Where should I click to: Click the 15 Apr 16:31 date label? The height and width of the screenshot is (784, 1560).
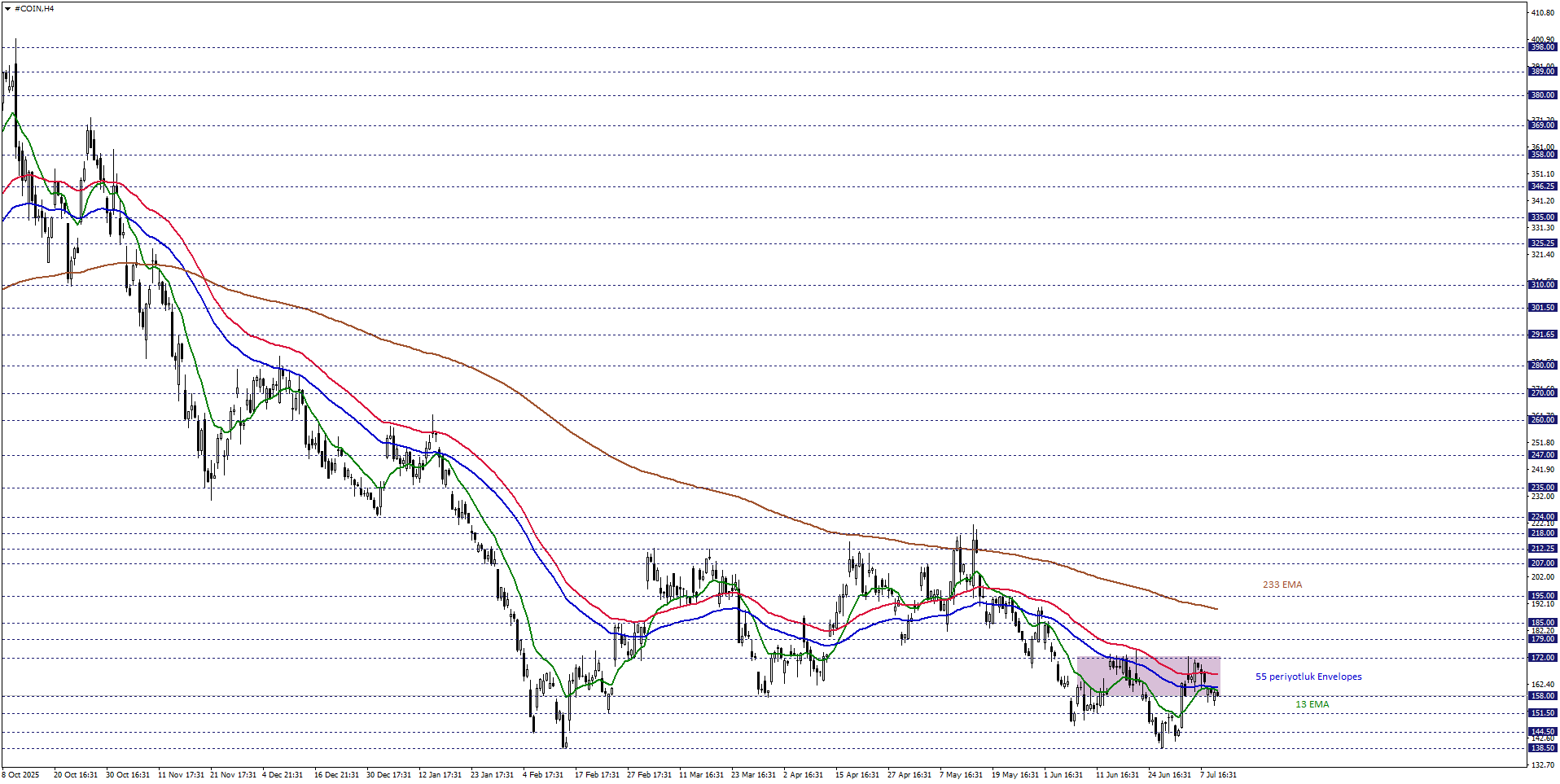click(857, 774)
